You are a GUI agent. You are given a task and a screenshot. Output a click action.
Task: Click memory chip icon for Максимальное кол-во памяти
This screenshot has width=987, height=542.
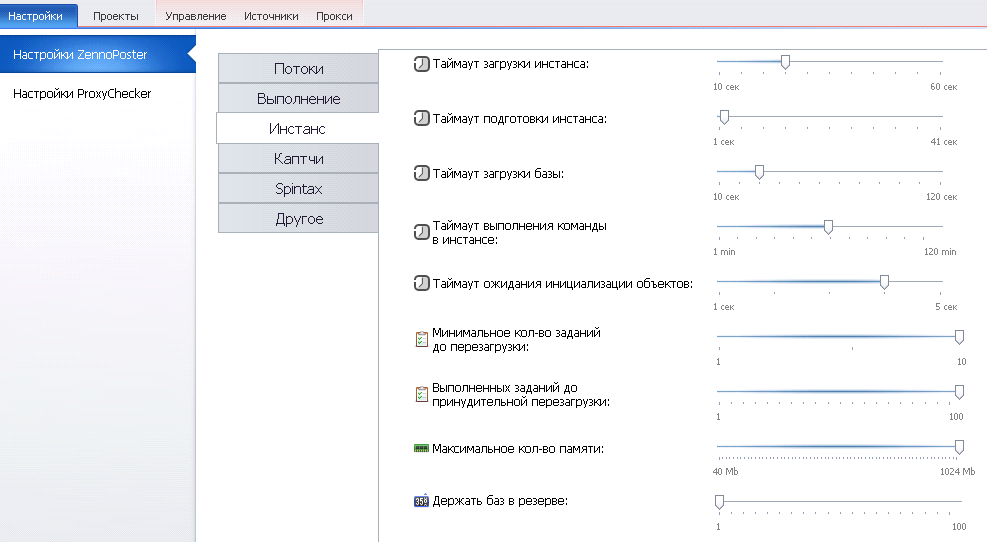(421, 448)
